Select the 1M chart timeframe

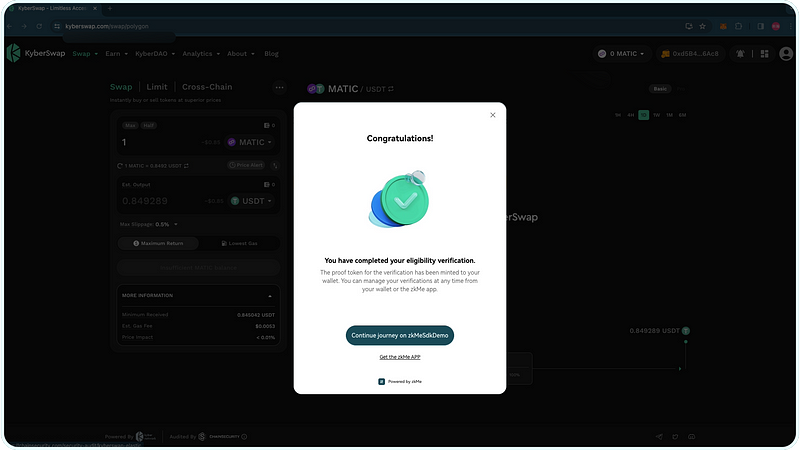669,115
